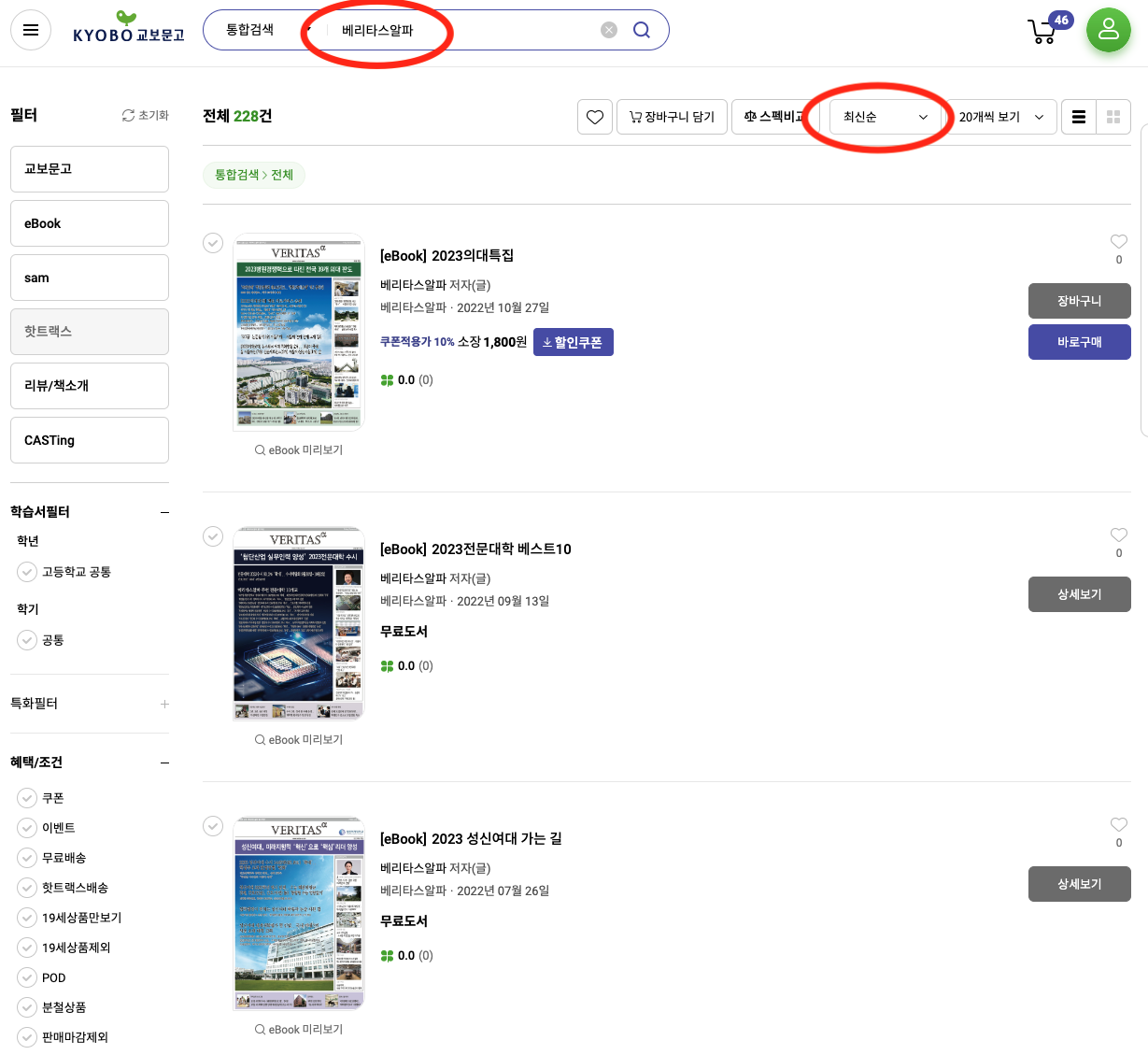
Task: Select the 2023전문대학 베스트10 item checkbox
Action: 213,536
